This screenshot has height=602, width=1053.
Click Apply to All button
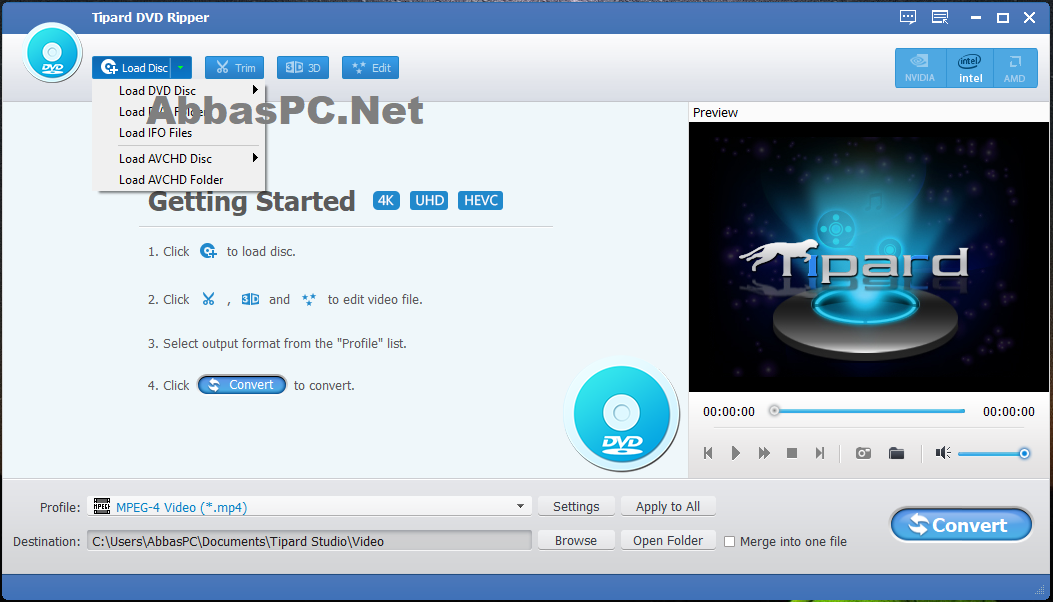668,507
